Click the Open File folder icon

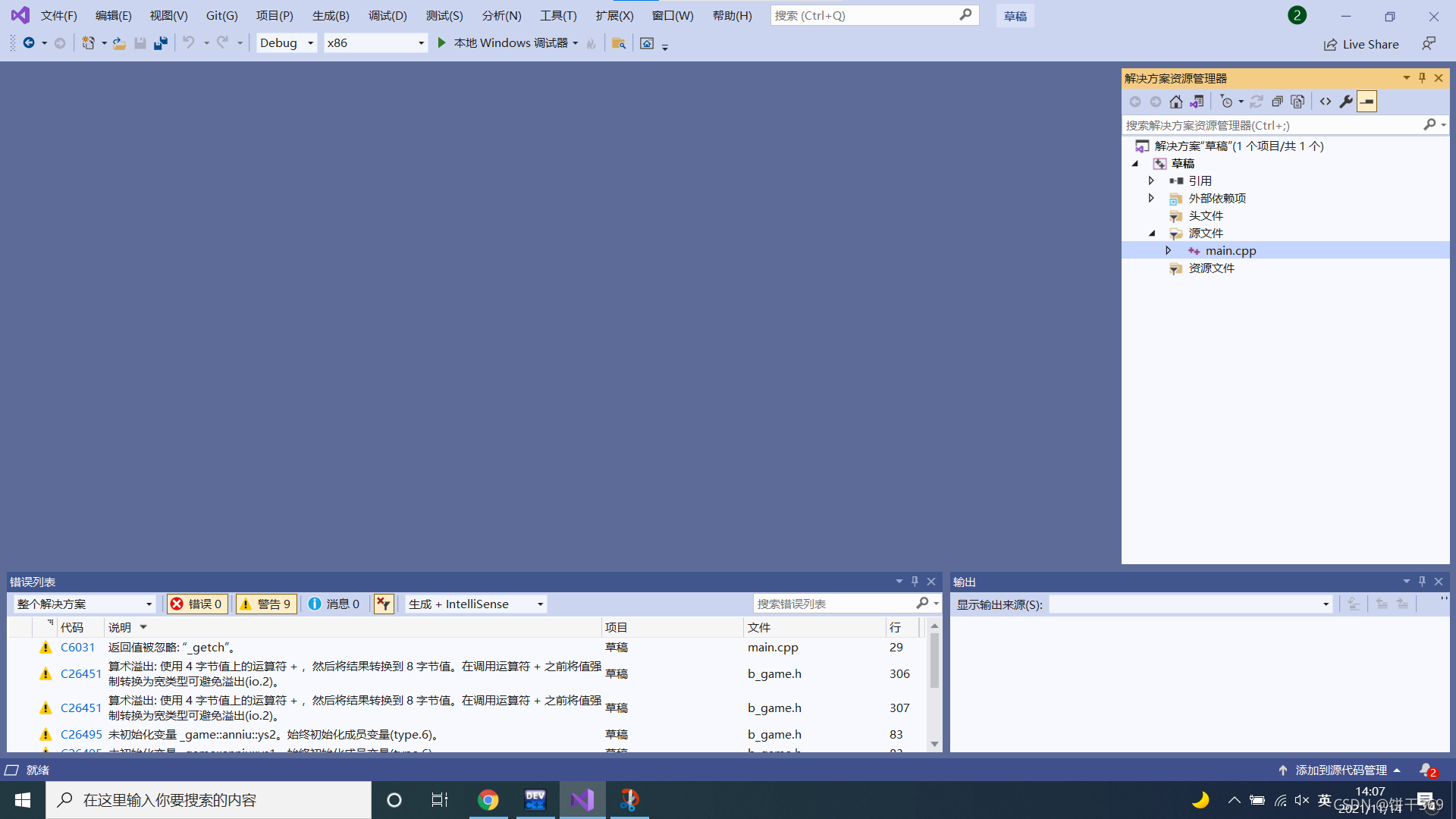click(119, 43)
